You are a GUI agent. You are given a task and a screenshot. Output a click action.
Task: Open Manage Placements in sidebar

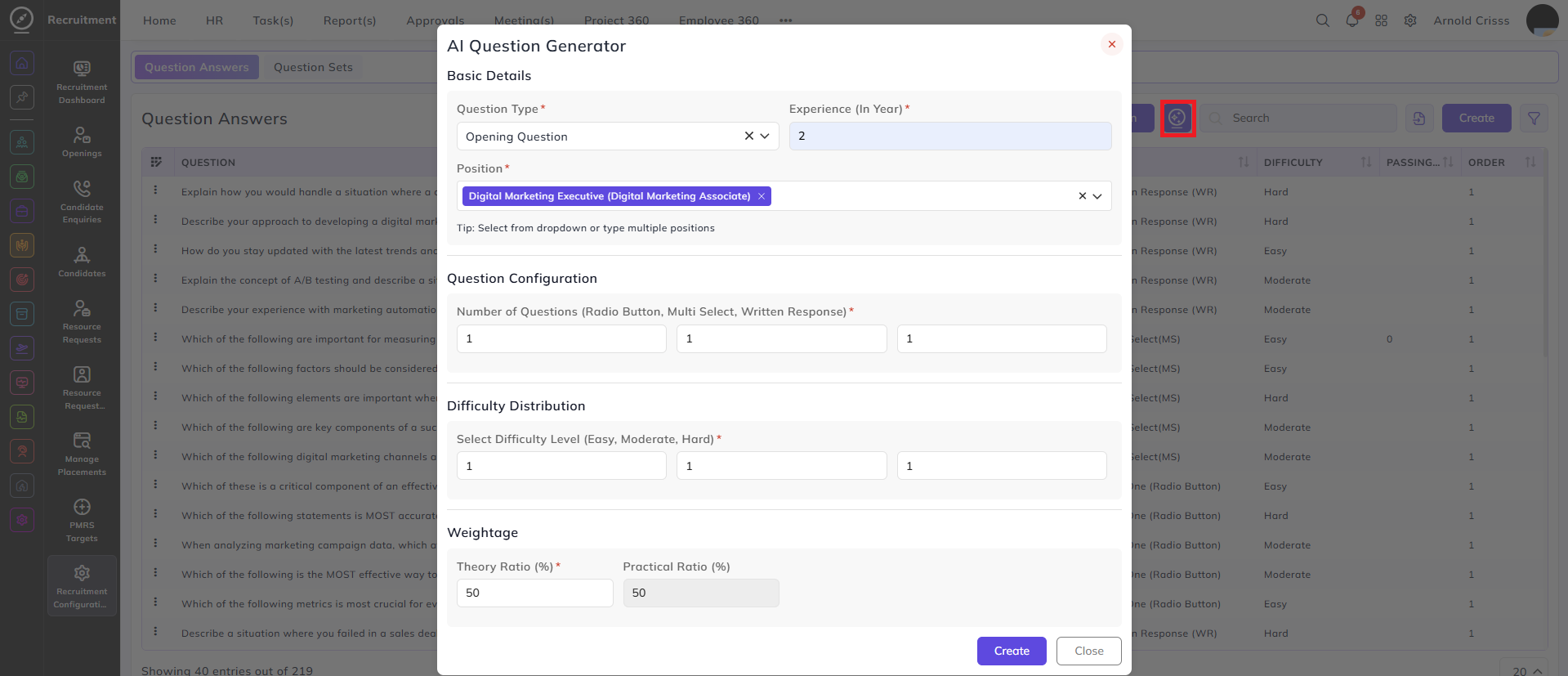pyautogui.click(x=82, y=454)
